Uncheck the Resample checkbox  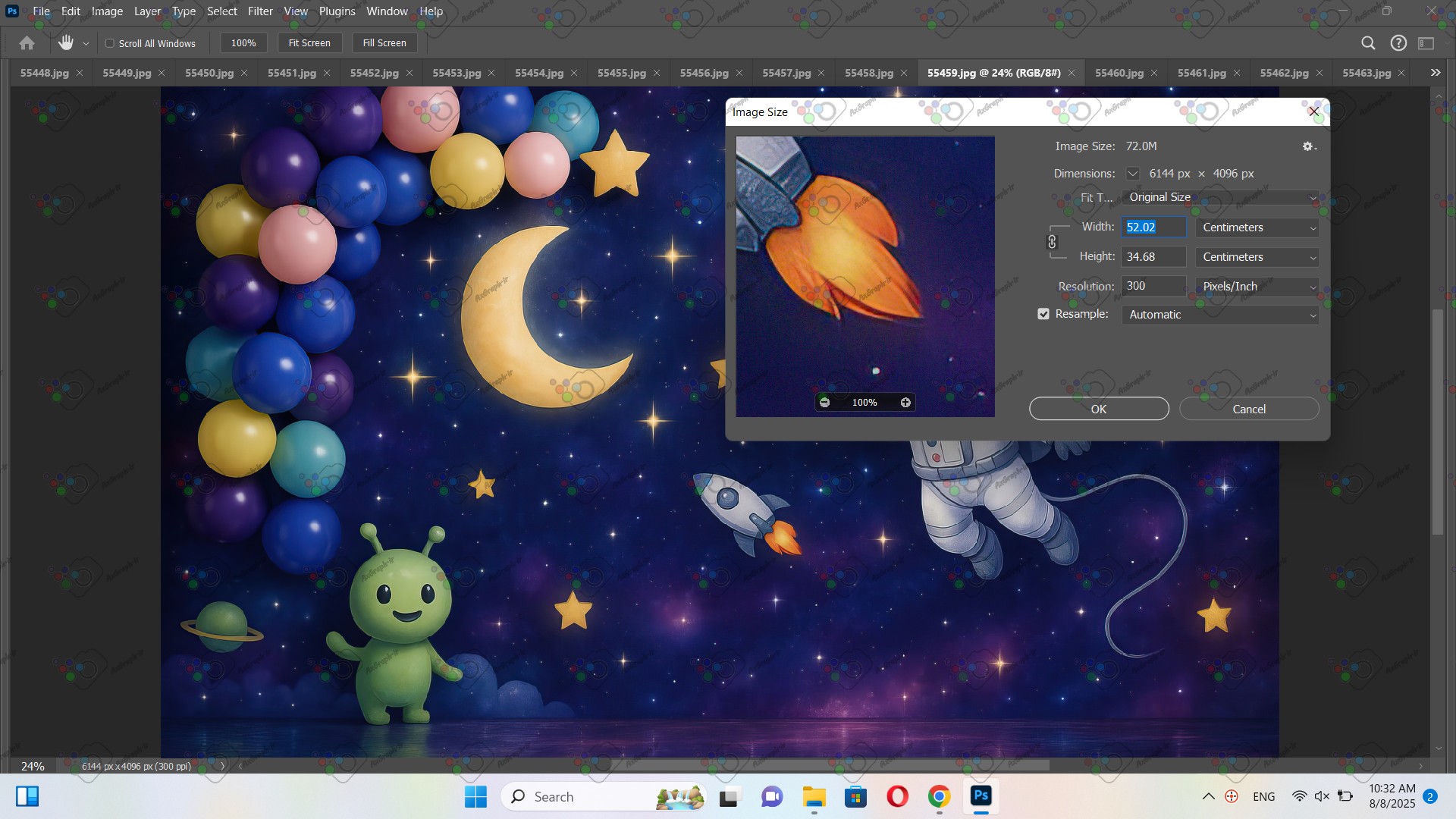click(x=1043, y=314)
